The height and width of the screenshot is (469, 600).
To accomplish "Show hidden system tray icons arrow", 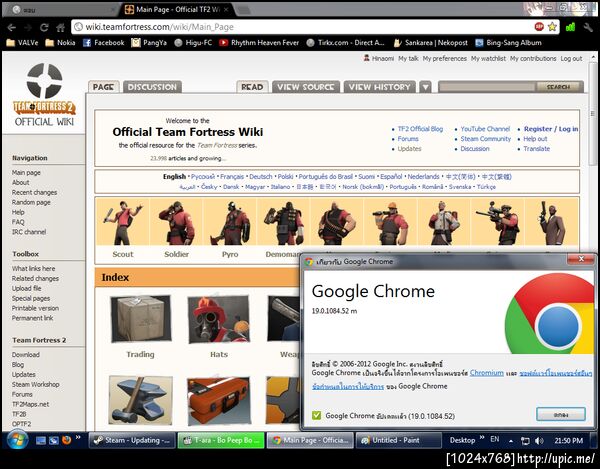I will click(511, 441).
